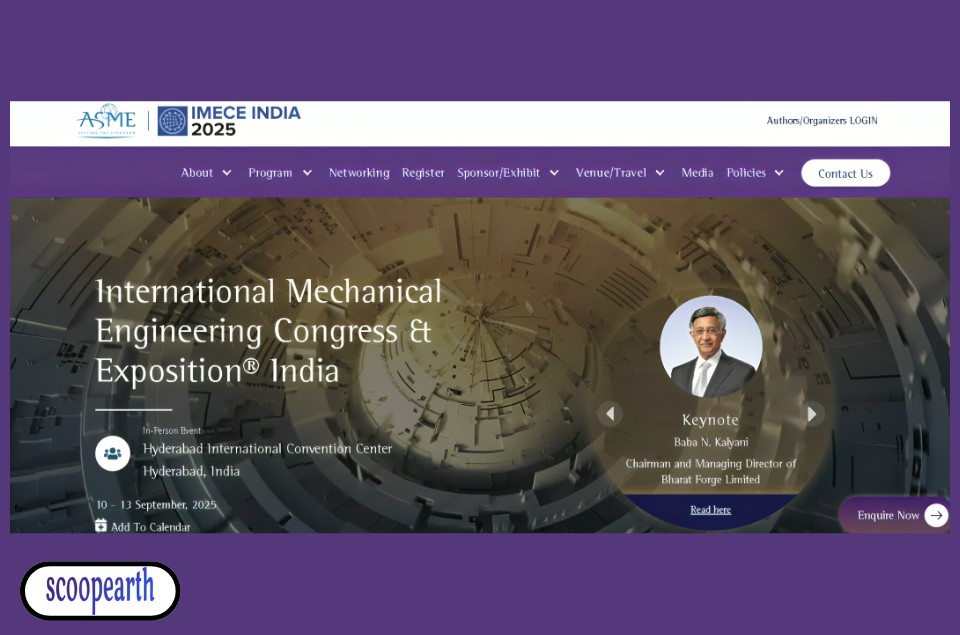Expand the Sponsor/Exhibit dropdown chevron
960x635 pixels.
click(554, 173)
